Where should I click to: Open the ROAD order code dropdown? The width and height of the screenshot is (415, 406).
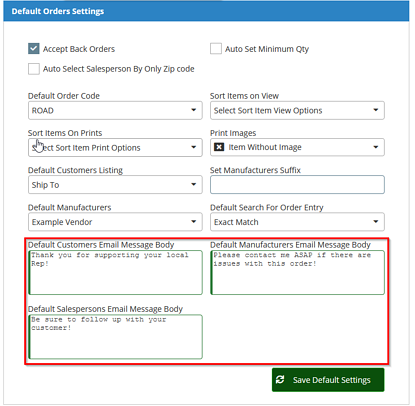(115, 110)
